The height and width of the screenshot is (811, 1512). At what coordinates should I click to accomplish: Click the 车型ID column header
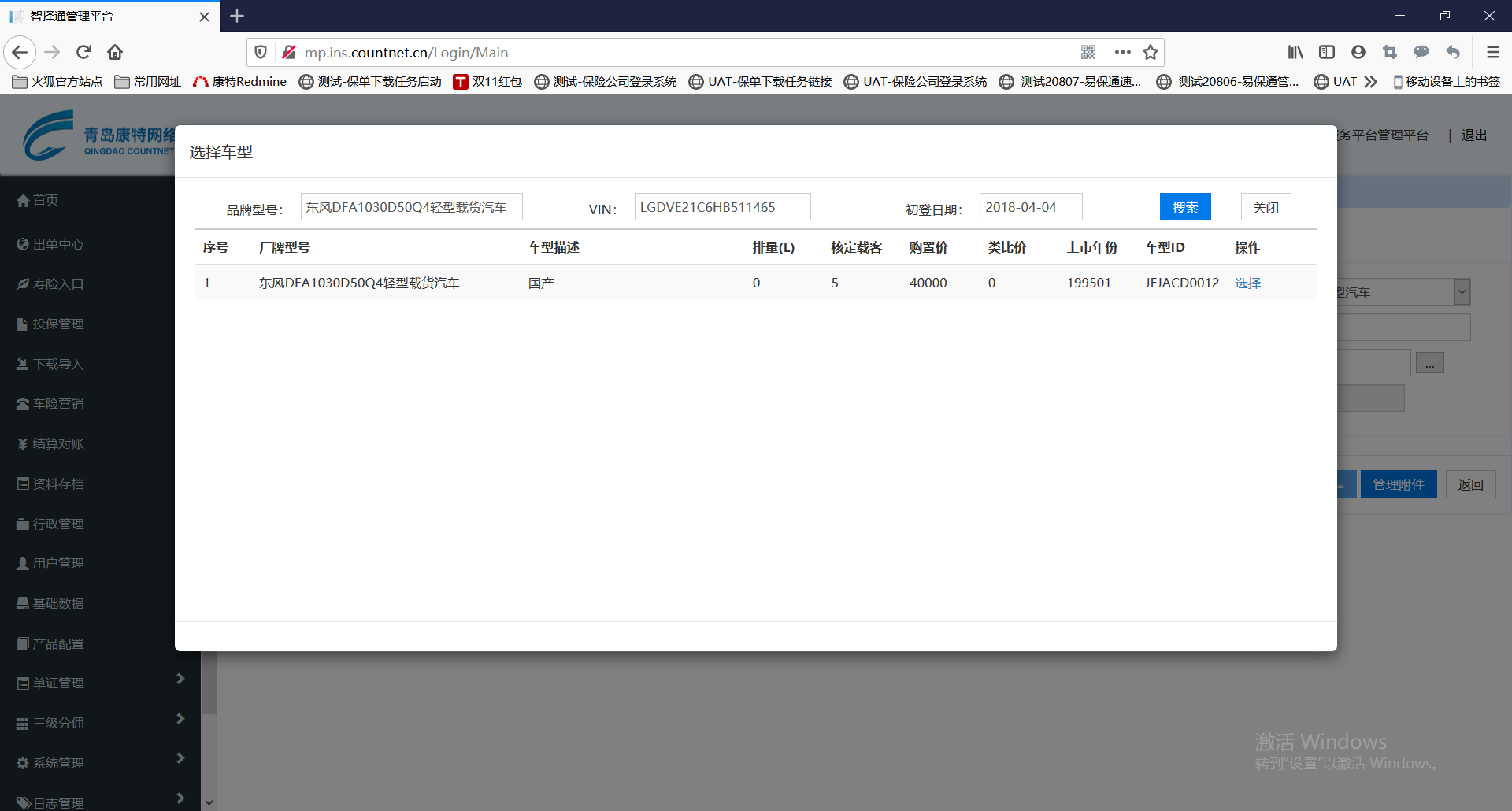point(1165,247)
